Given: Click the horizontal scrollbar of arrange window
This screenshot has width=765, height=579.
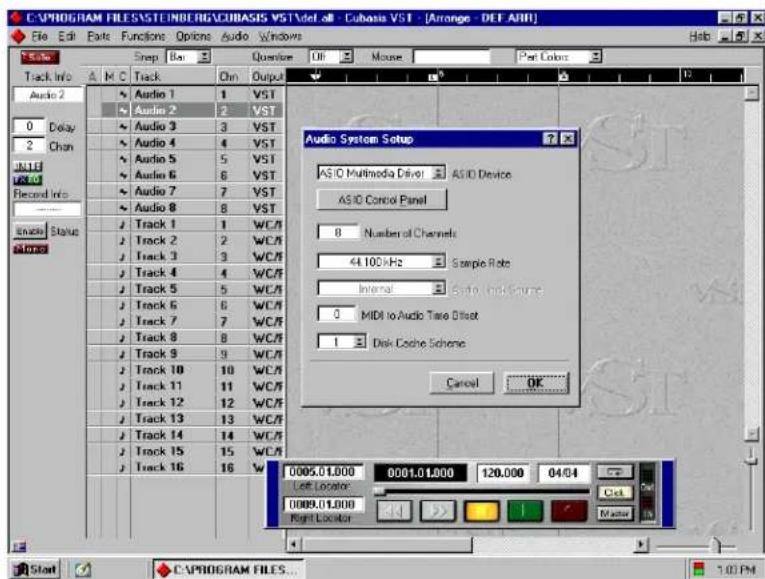Looking at the screenshot, I should (x=468, y=545).
